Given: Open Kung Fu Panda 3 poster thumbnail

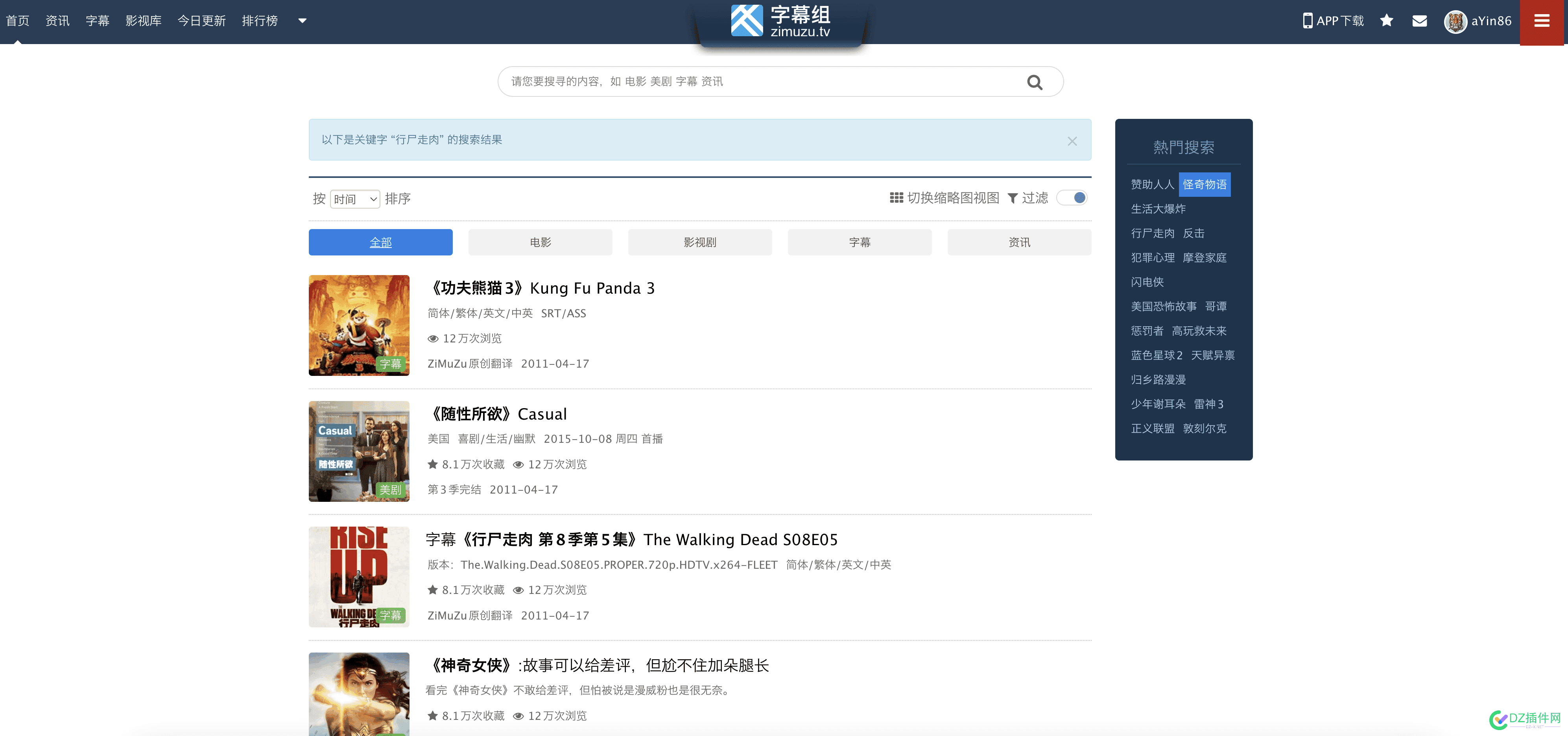Looking at the screenshot, I should 359,325.
